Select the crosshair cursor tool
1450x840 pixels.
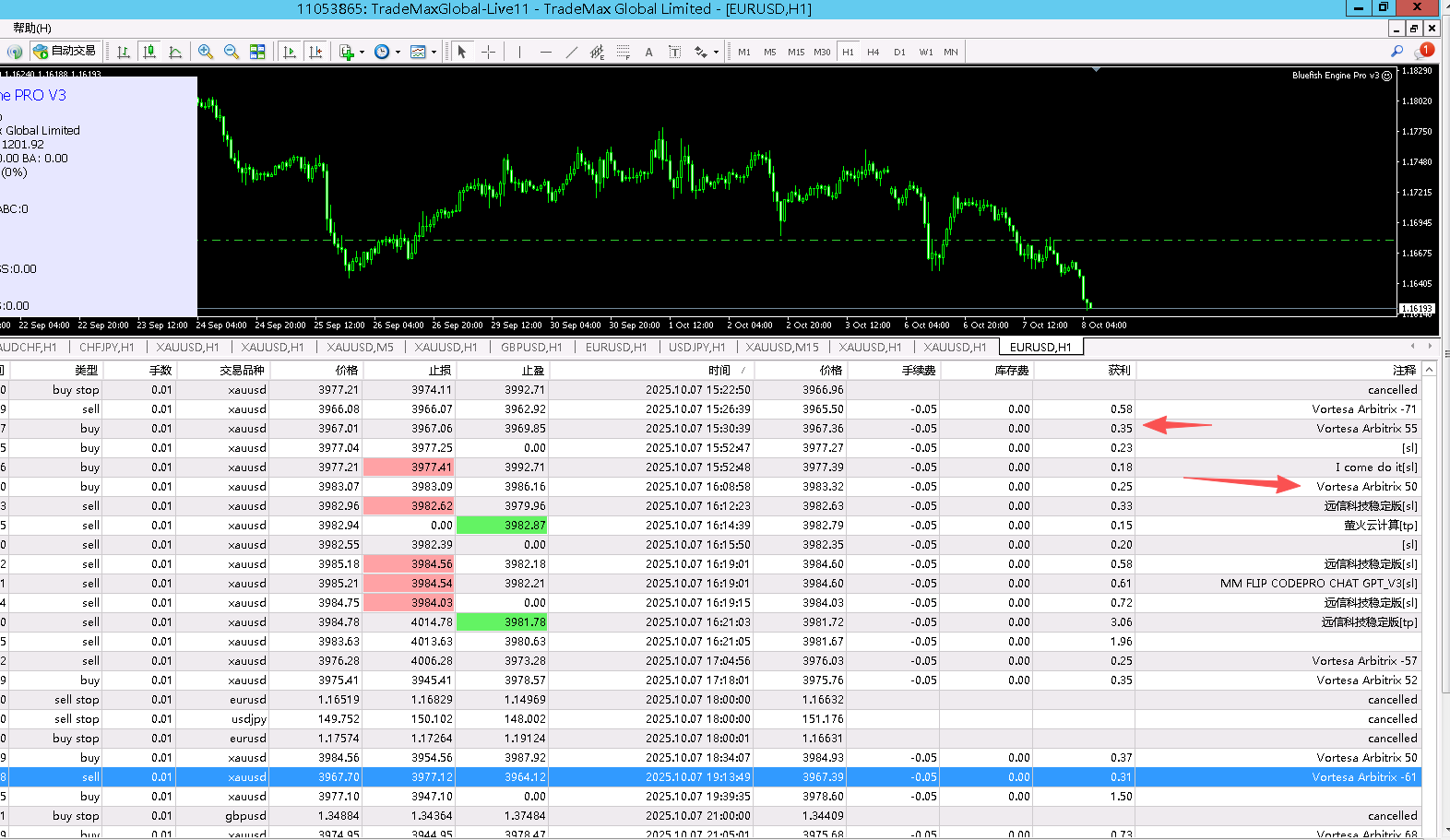(x=488, y=52)
